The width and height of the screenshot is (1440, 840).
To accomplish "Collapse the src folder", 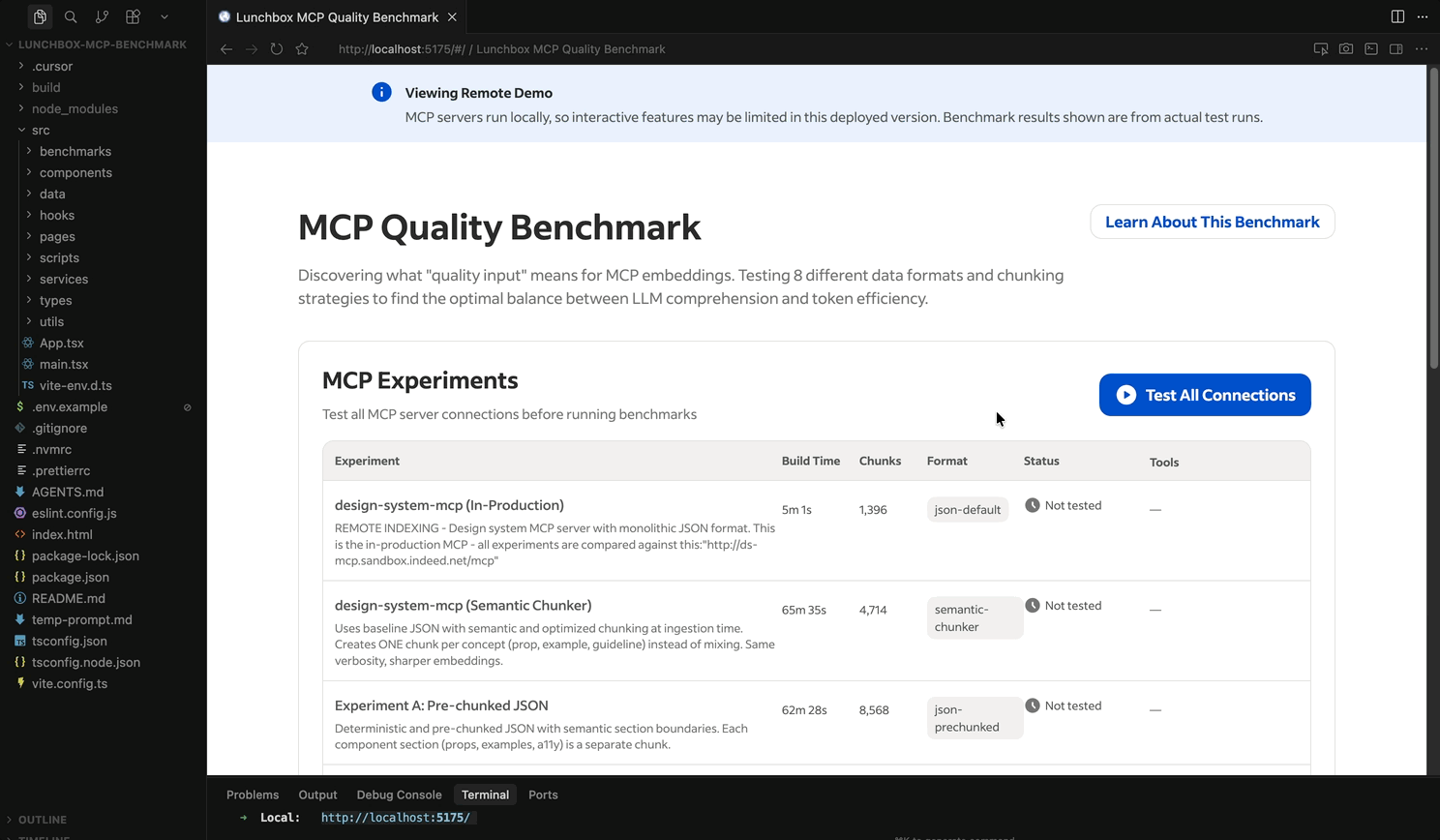I will click(x=39, y=130).
